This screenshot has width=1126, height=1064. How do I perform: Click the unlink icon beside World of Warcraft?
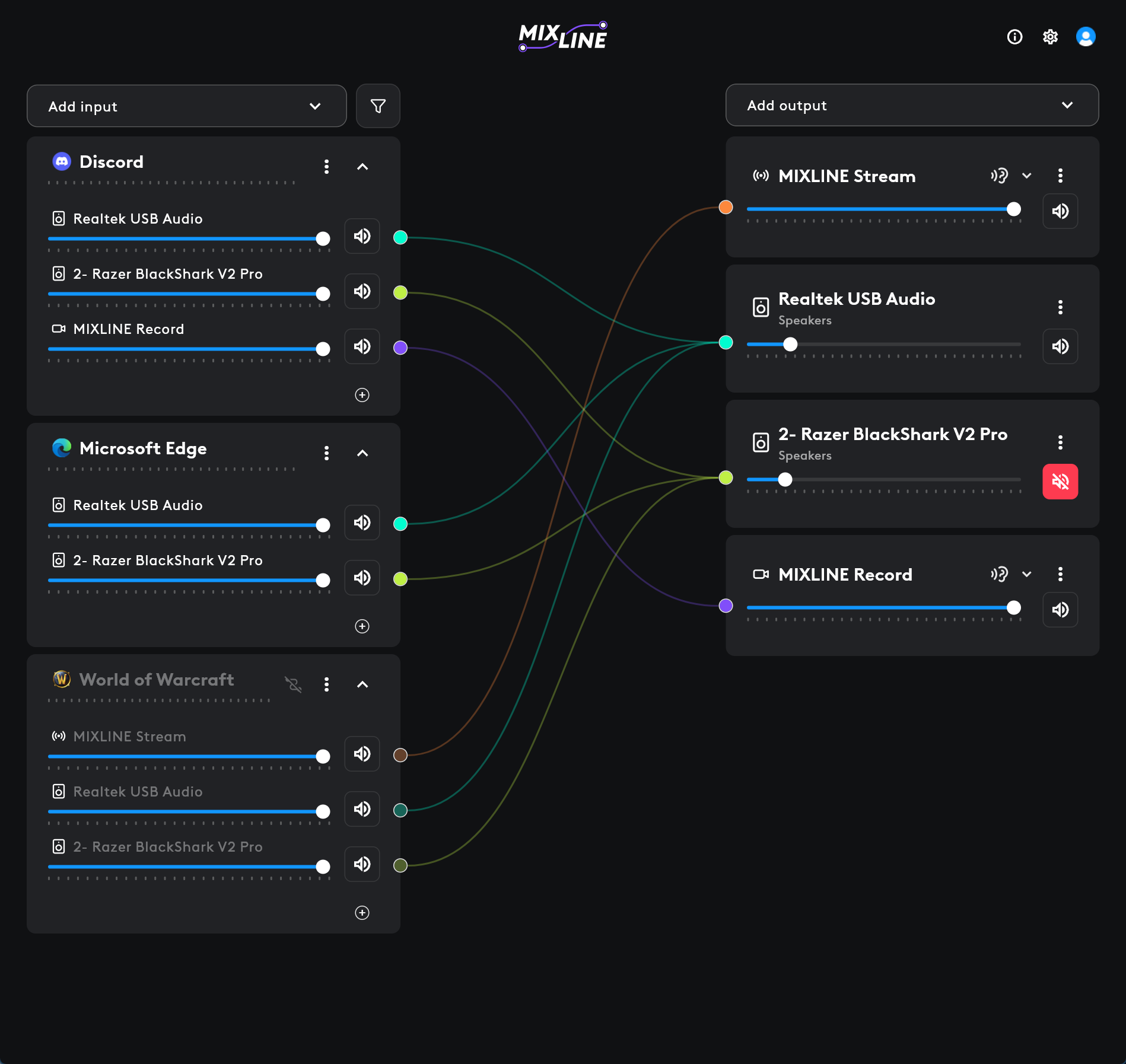pos(293,684)
